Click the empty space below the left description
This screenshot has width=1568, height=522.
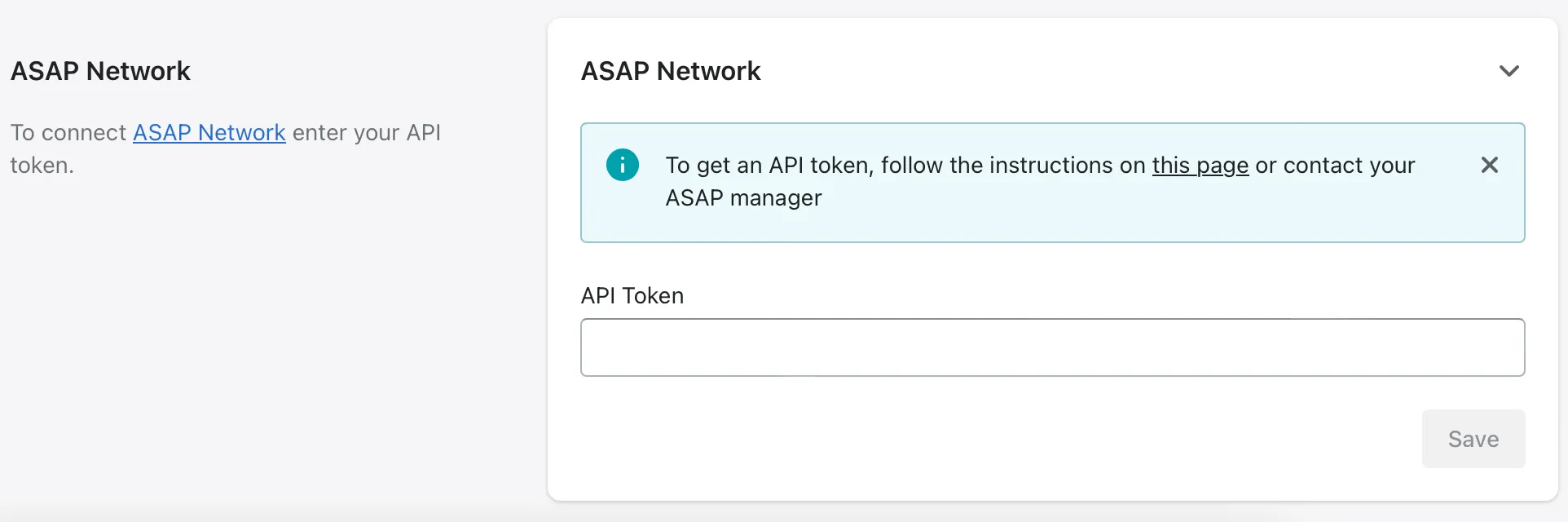(x=244, y=326)
